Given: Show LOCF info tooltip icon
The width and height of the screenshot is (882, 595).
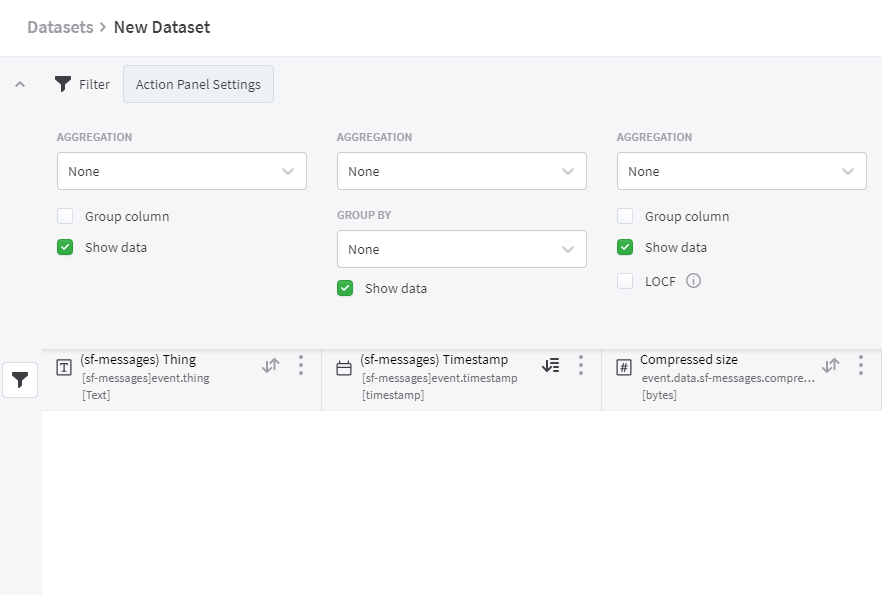Looking at the screenshot, I should click(x=693, y=281).
